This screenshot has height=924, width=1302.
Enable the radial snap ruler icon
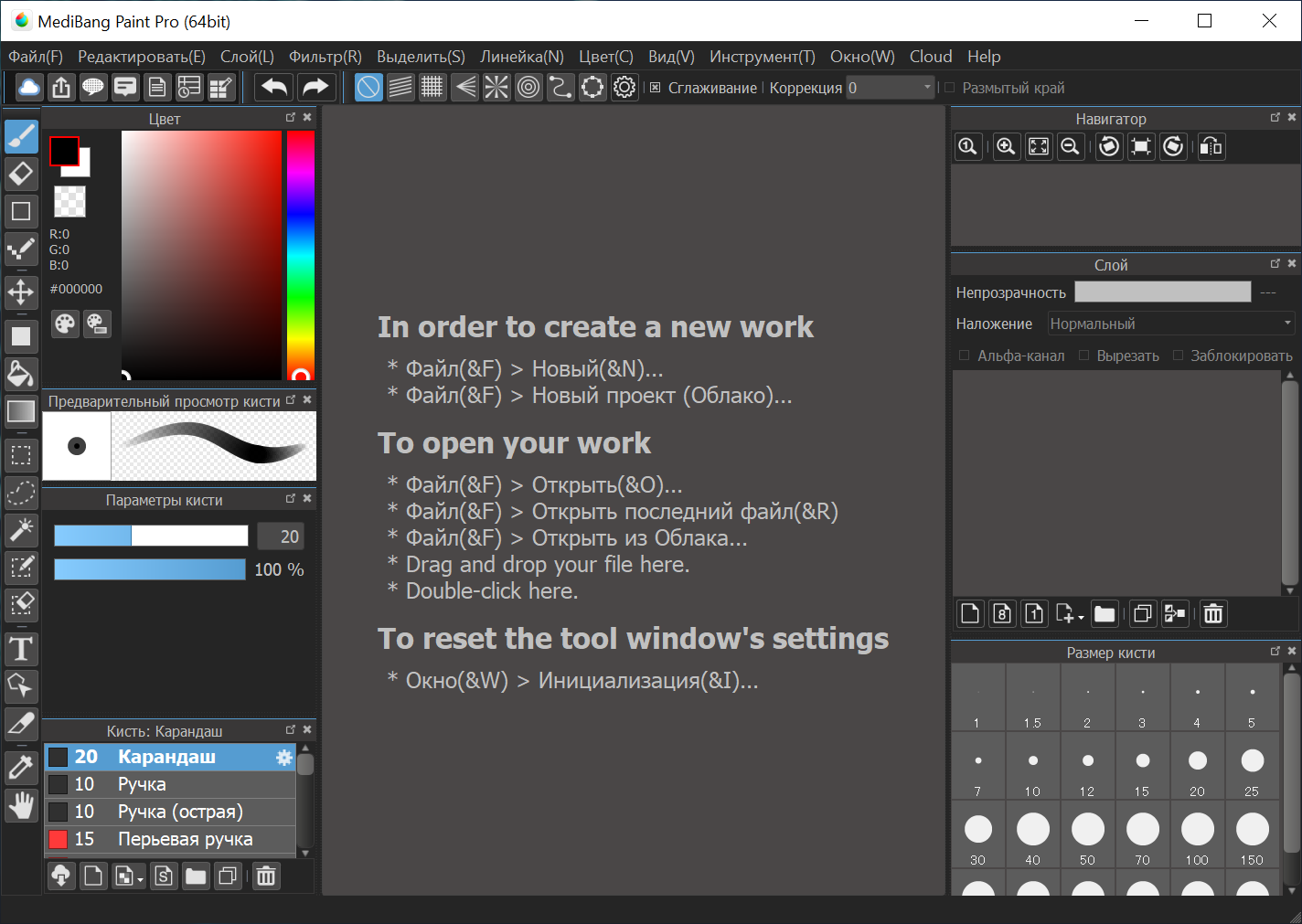(496, 88)
